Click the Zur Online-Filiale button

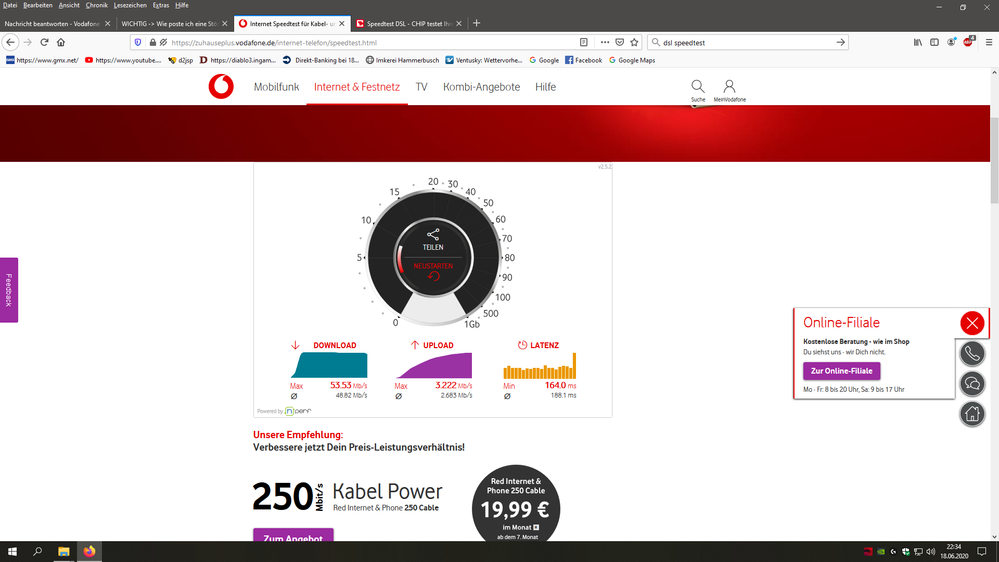point(842,371)
